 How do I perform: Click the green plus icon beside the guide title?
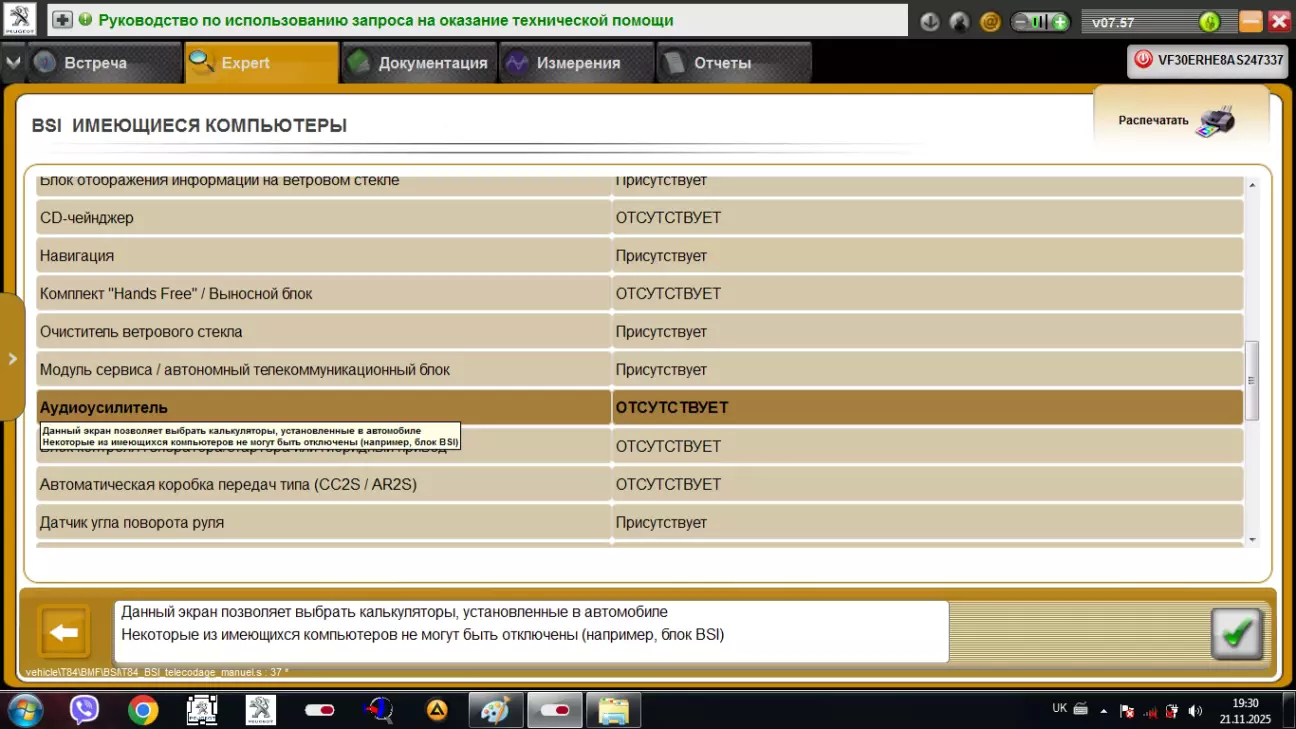click(63, 20)
